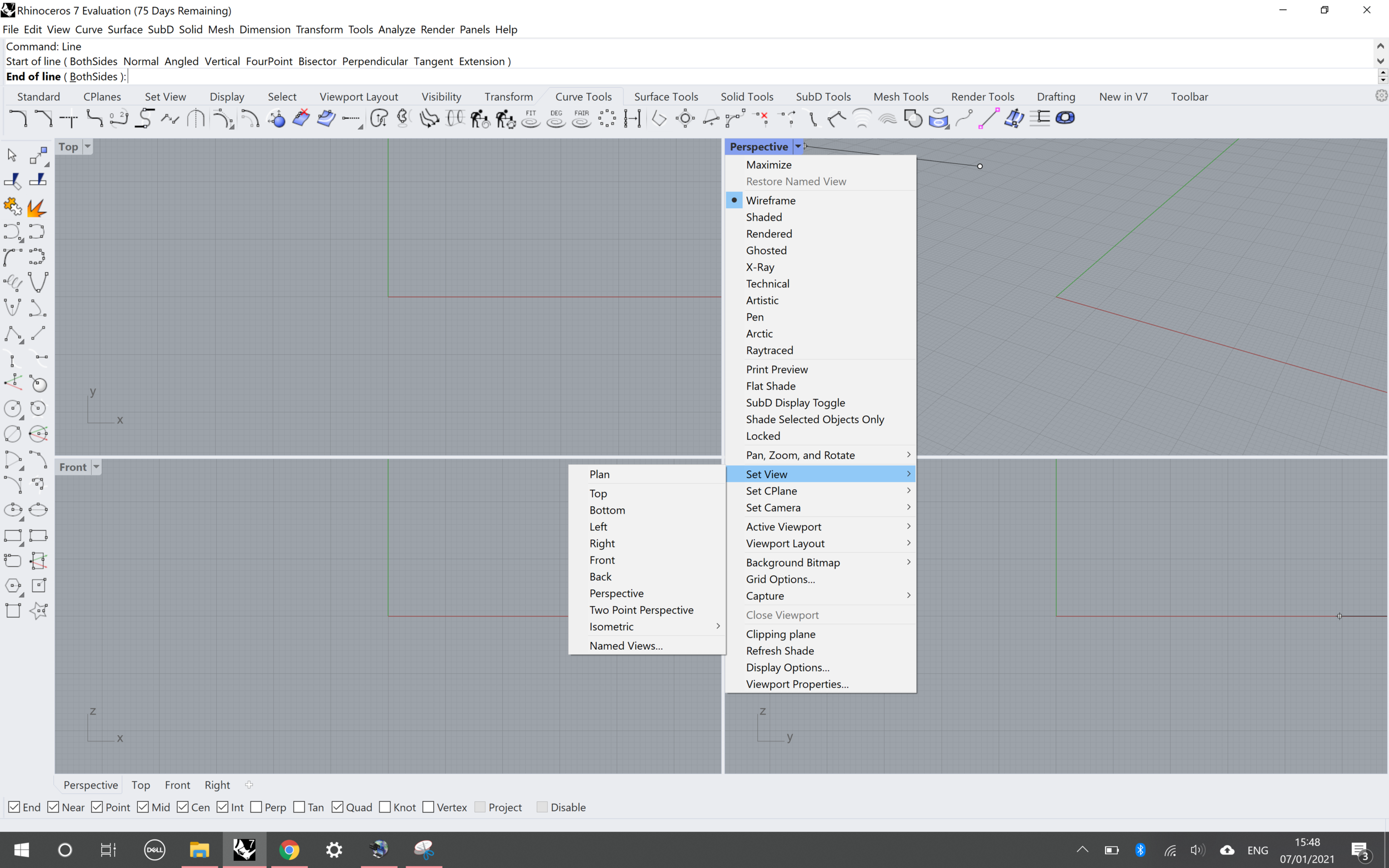The height and width of the screenshot is (868, 1389).
Task: Expand the Set CPlane submenu
Action: 821,491
